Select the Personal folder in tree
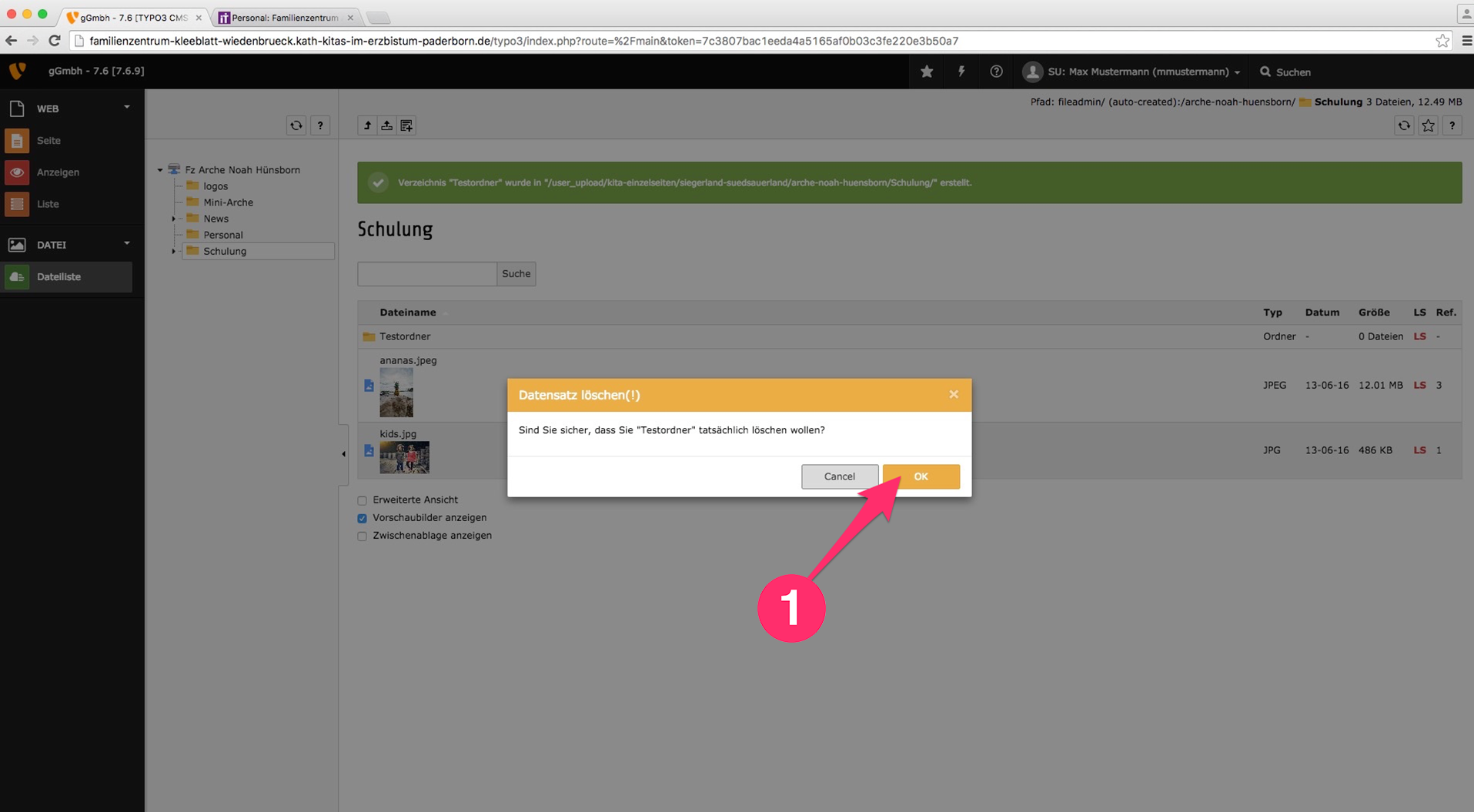Screen dimensions: 1474x812 (222, 235)
